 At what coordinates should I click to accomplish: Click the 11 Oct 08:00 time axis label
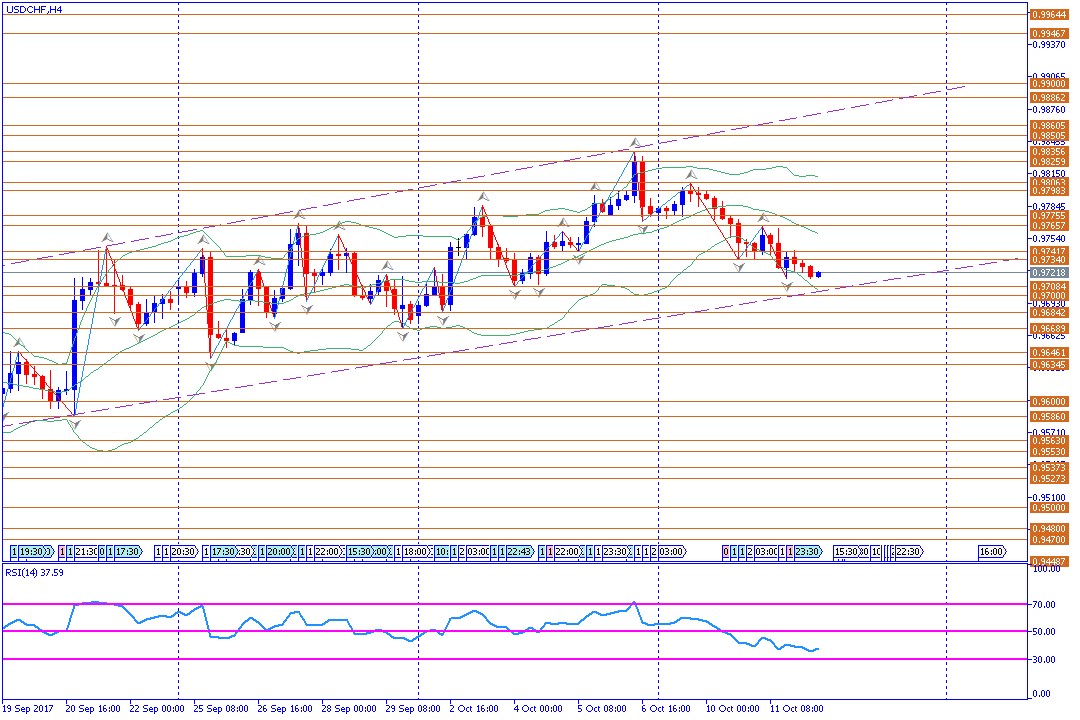point(797,708)
